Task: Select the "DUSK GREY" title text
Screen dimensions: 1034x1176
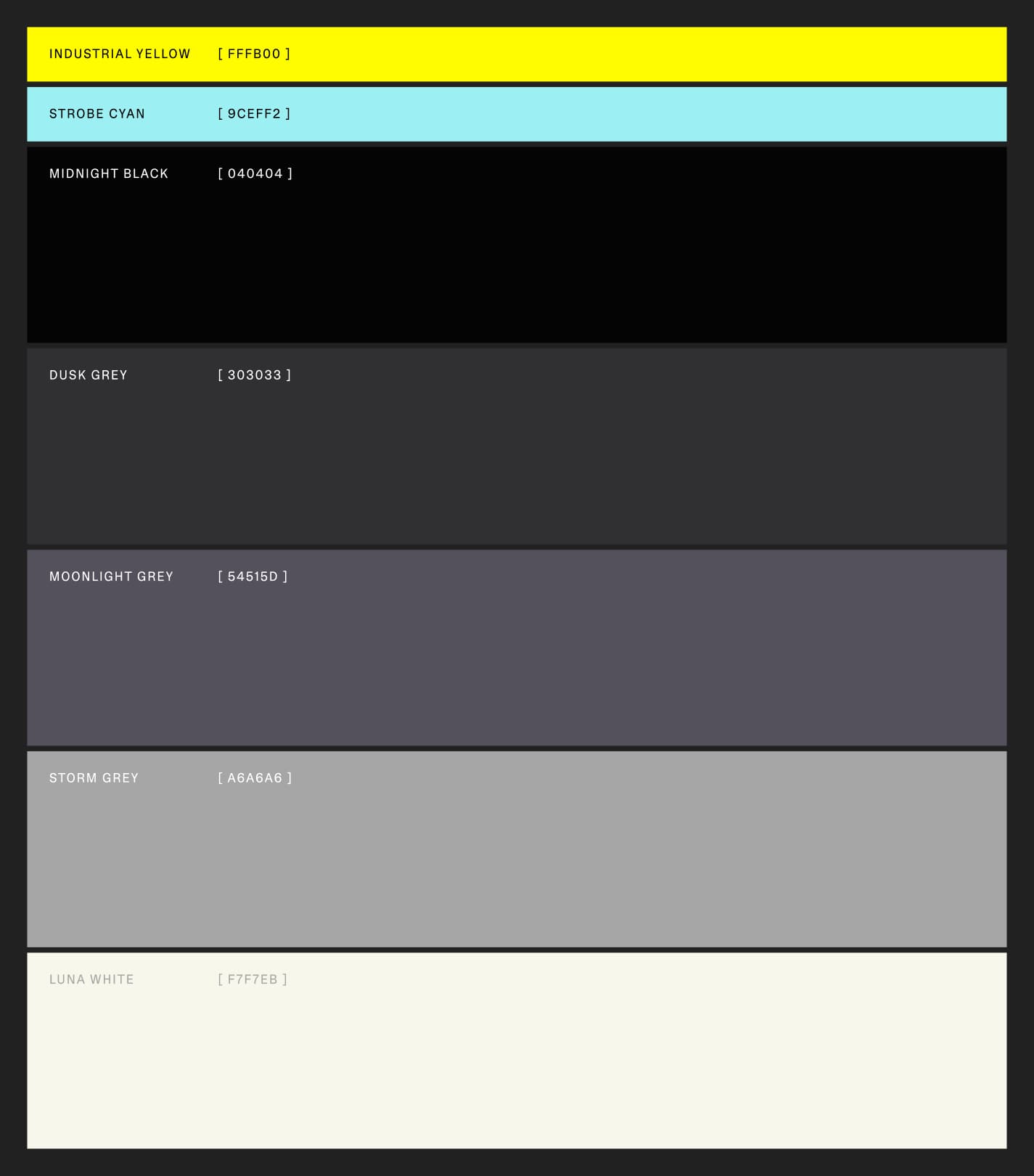Action: click(89, 375)
